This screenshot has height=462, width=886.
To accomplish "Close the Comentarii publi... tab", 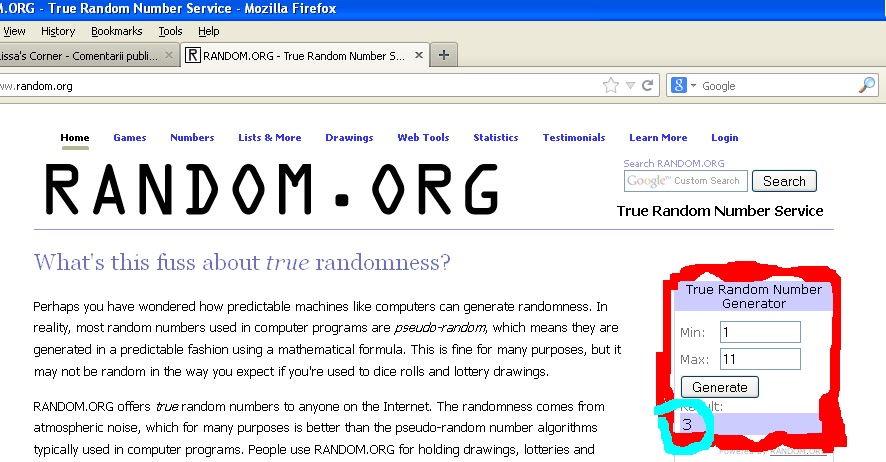I will (168, 55).
